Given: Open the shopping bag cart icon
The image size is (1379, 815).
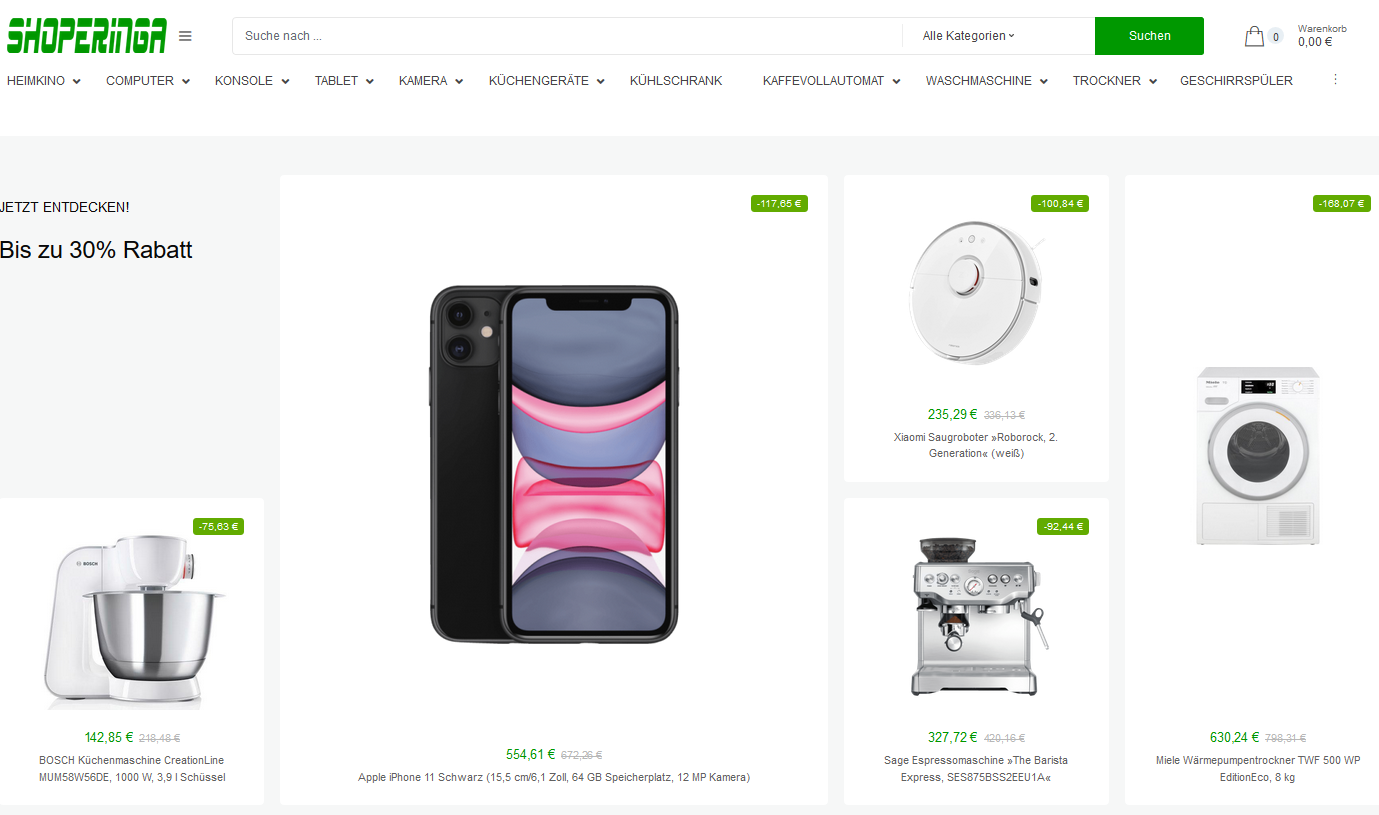Looking at the screenshot, I should pyautogui.click(x=1254, y=37).
